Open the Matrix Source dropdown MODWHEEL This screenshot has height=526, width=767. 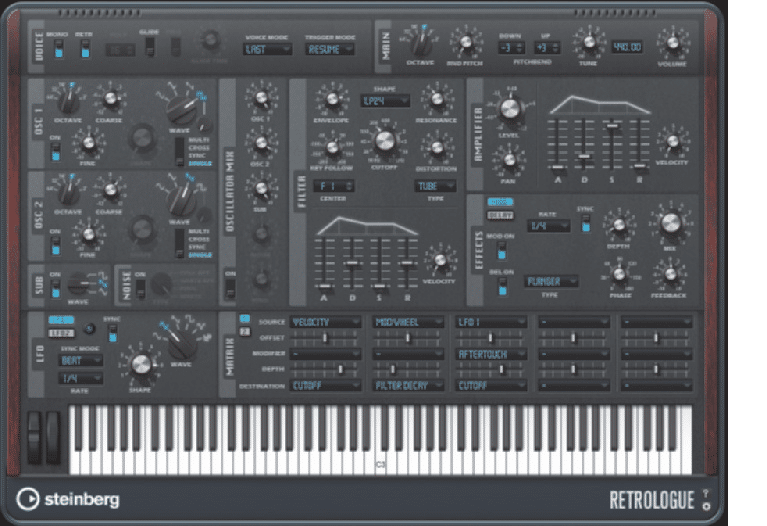tap(408, 322)
